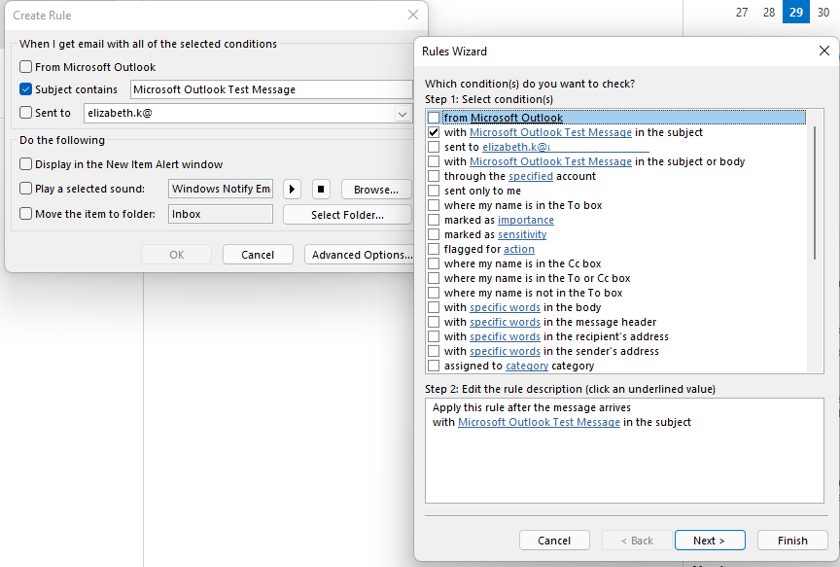840x567 pixels.
Task: Edit subject phrase link in Step 2 description
Action: tap(539, 422)
